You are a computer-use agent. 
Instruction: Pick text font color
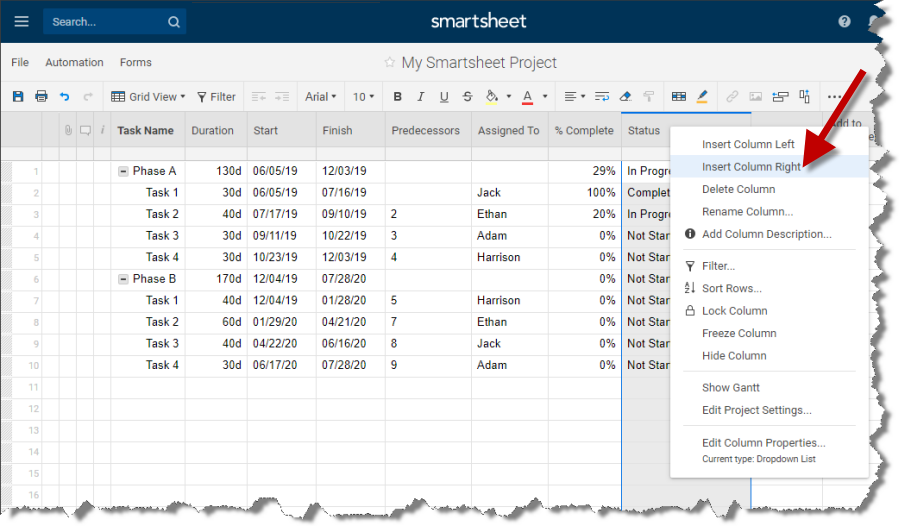527,97
